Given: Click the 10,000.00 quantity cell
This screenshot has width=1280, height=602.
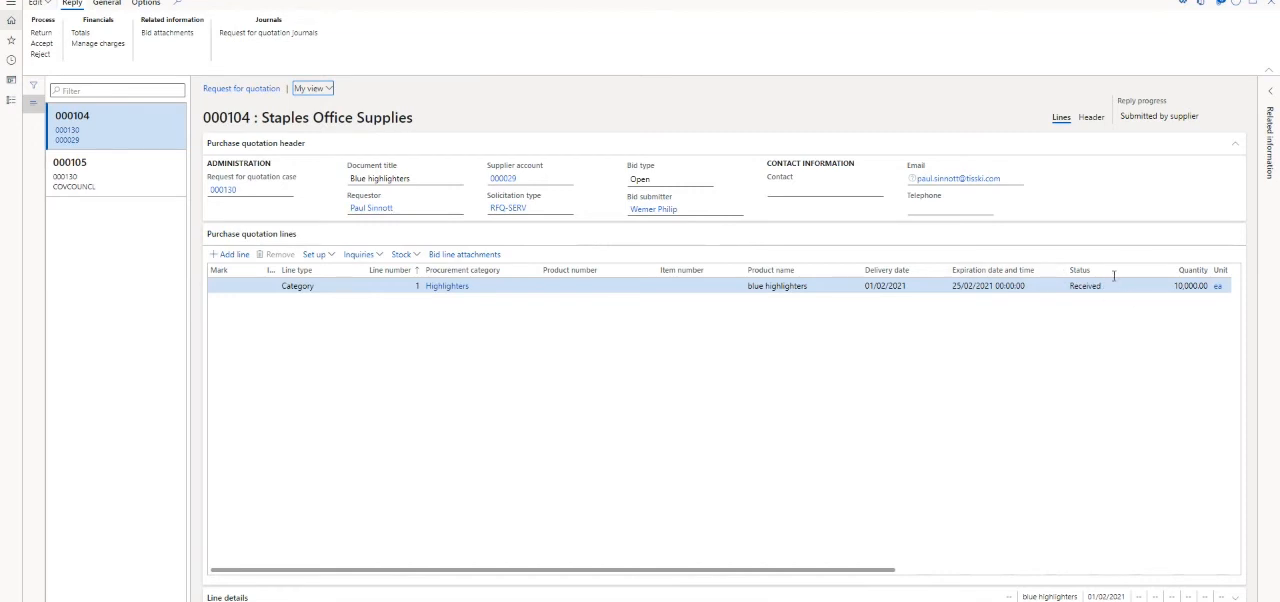Looking at the screenshot, I should (1190, 286).
